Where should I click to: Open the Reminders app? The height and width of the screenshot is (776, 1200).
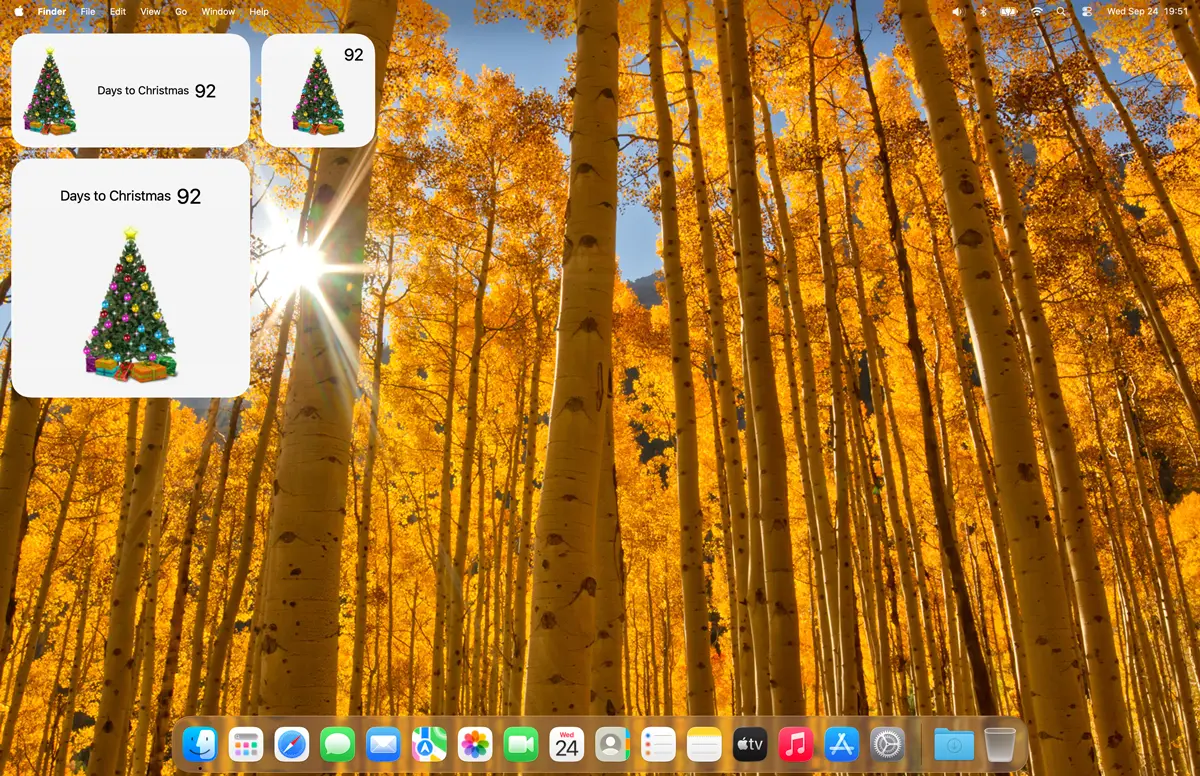(658, 743)
